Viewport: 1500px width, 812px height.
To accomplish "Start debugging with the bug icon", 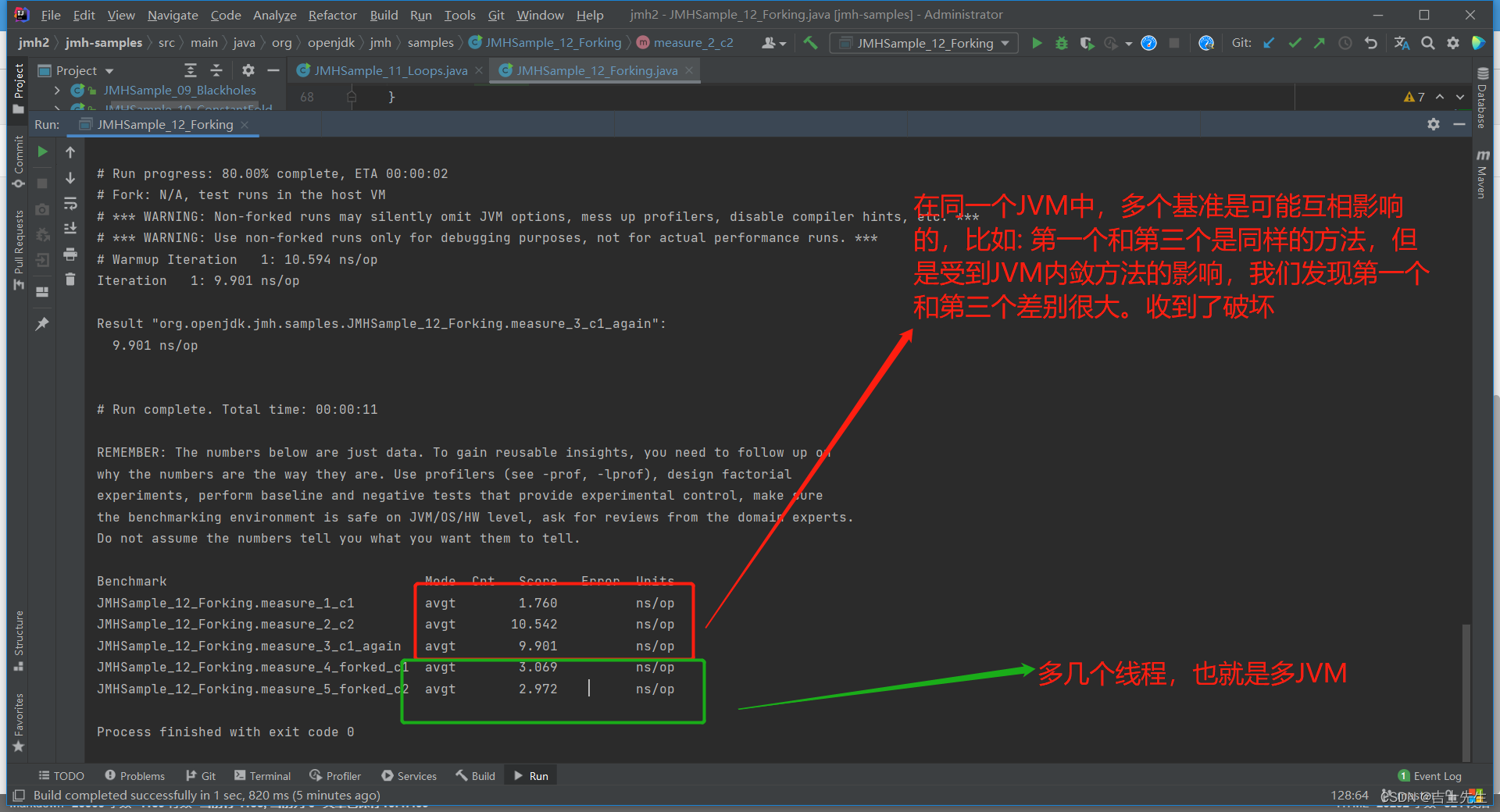I will point(1061,43).
